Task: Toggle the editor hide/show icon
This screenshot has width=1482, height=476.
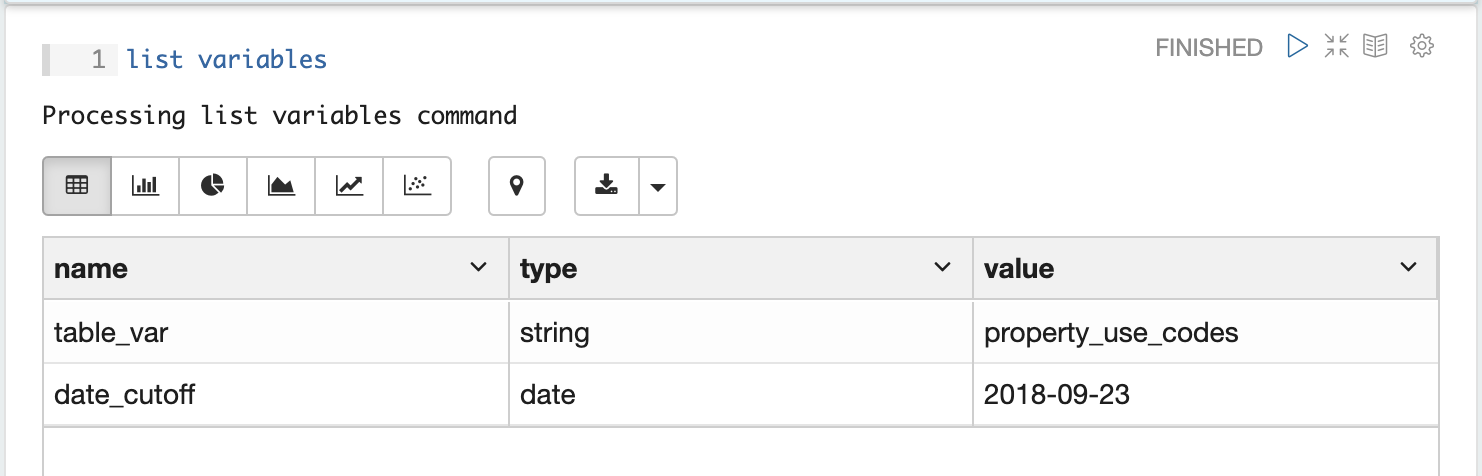Action: coord(1336,46)
